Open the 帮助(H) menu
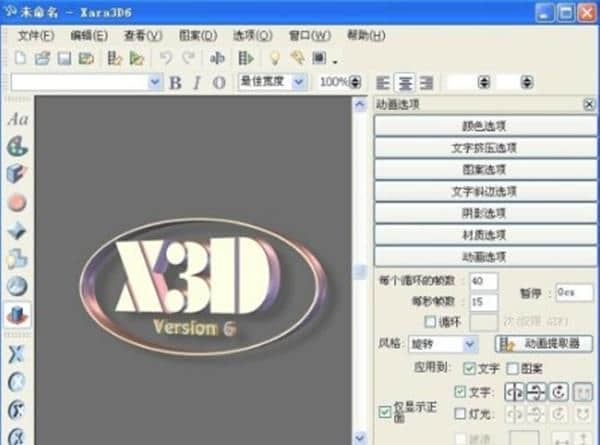The height and width of the screenshot is (445, 600). 364,35
